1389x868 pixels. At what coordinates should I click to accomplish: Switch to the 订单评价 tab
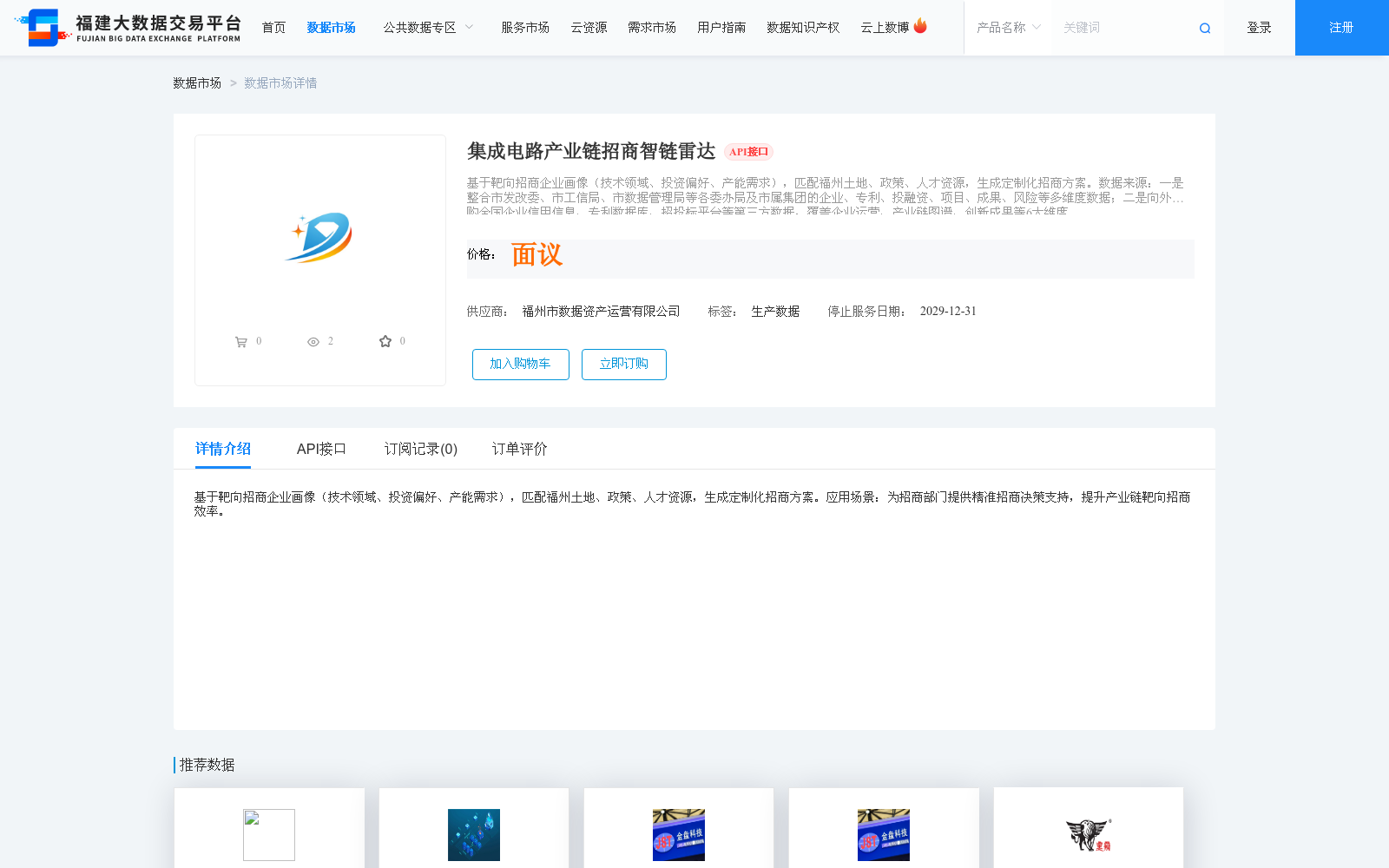[519, 449]
